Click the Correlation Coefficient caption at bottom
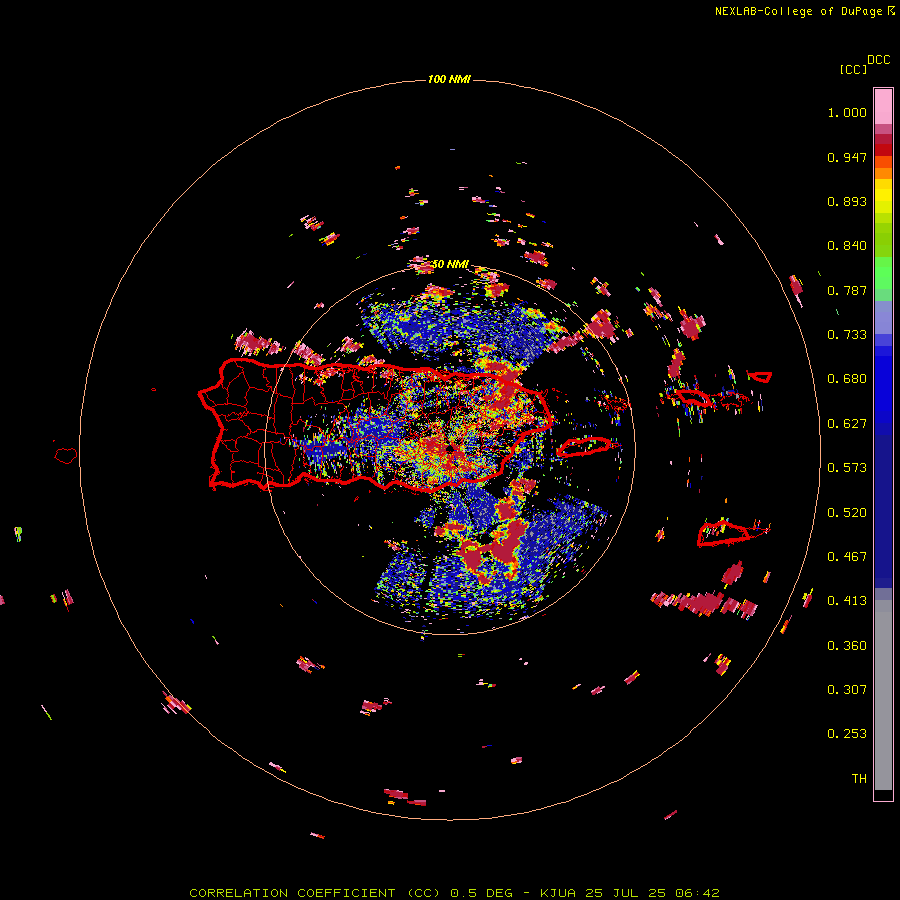900x900 pixels. 454,893
